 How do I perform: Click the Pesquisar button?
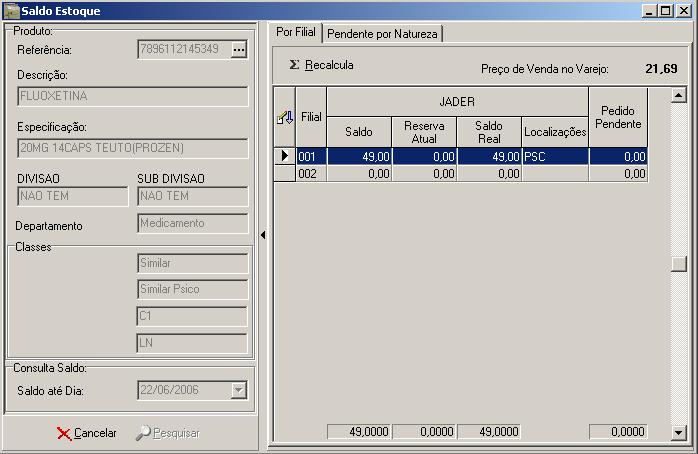168,433
